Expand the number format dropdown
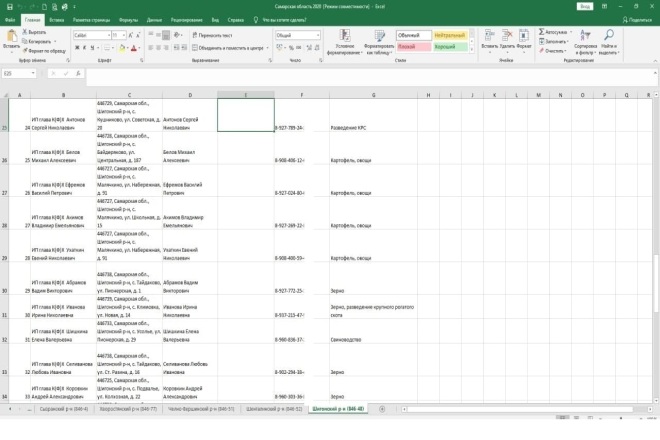660x440 pixels. click(317, 35)
